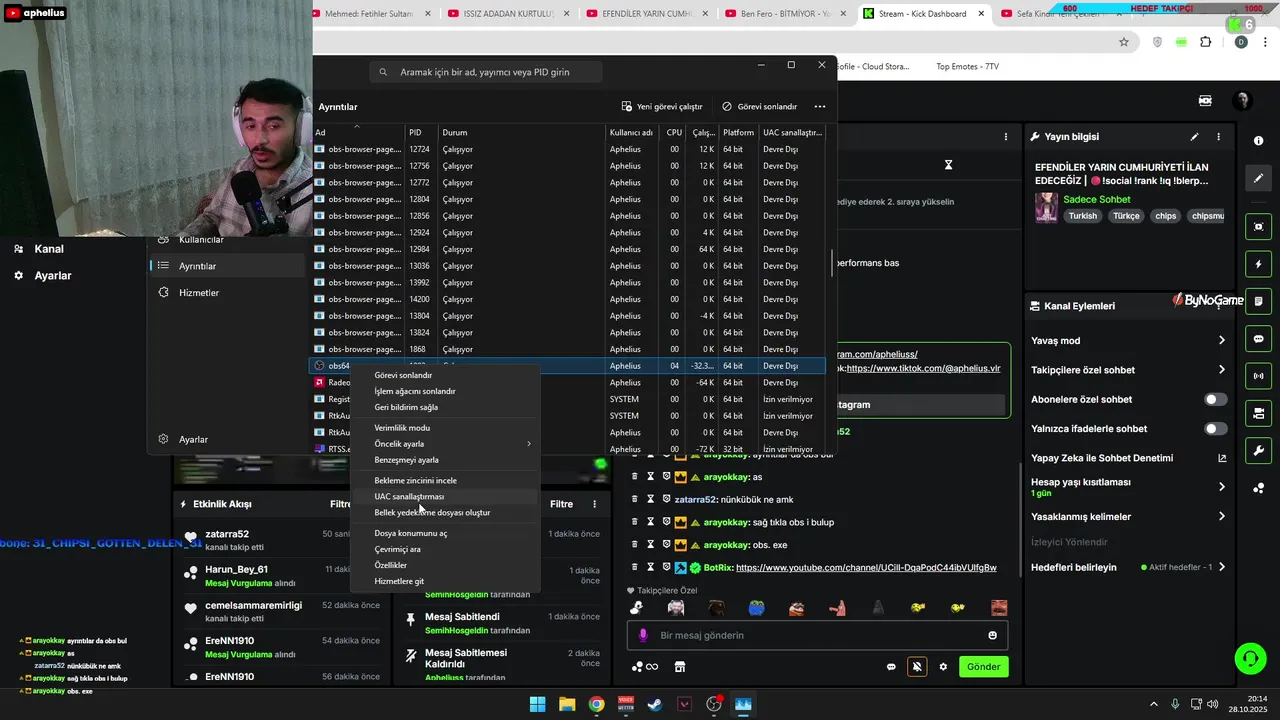Viewport: 1280px width, 720px height.
Task: Edit stream info pencil in Yayın bilgisi header
Action: click(1194, 137)
